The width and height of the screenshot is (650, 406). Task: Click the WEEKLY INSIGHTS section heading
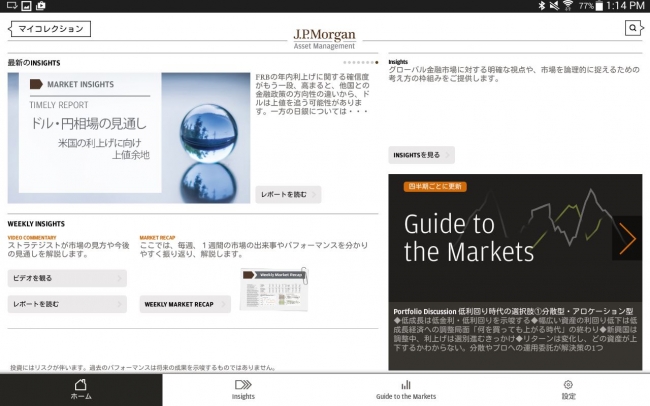point(36,224)
